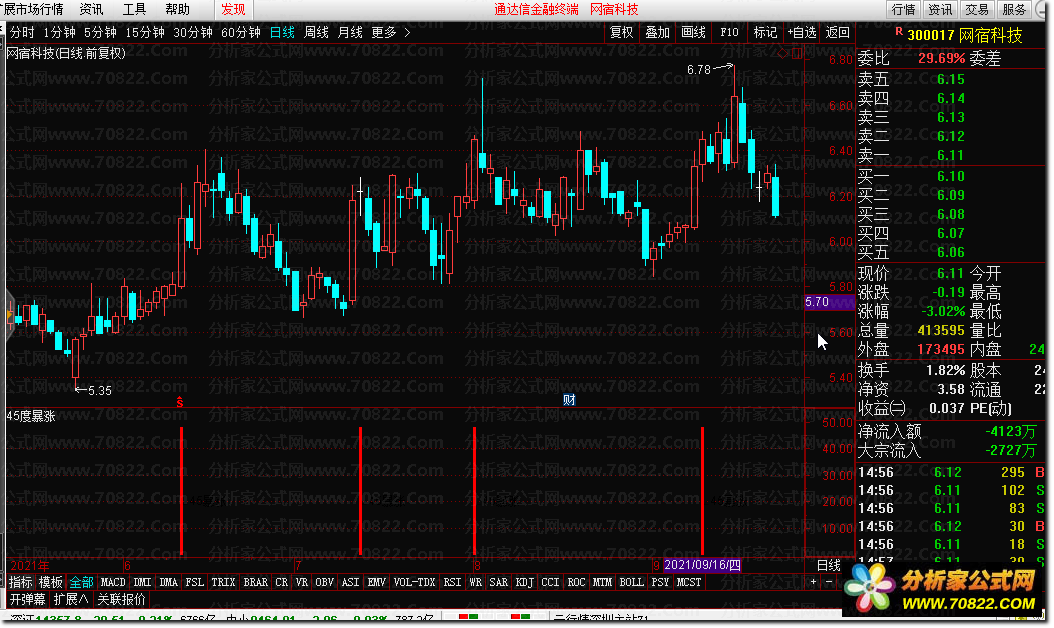Image resolution: width=1054 pixels, height=628 pixels.
Task: Open the 更多 timeframe options
Action: pyautogui.click(x=384, y=32)
